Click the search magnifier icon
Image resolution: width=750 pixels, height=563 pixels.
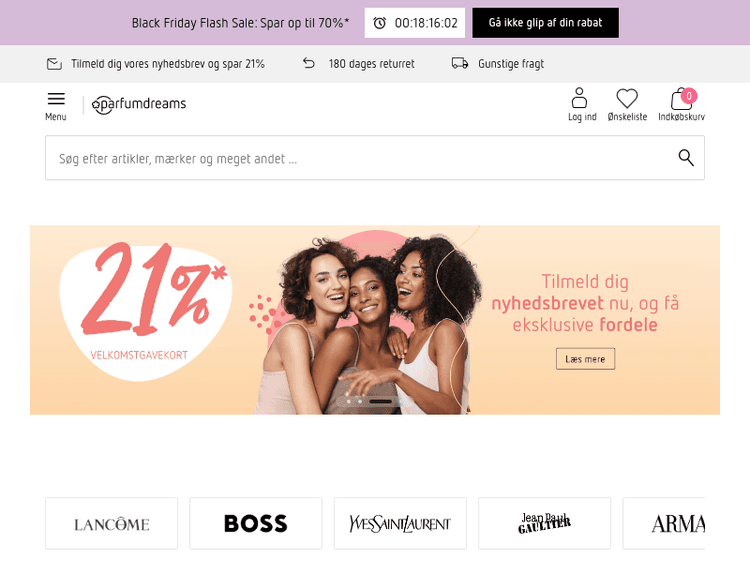[x=686, y=157]
